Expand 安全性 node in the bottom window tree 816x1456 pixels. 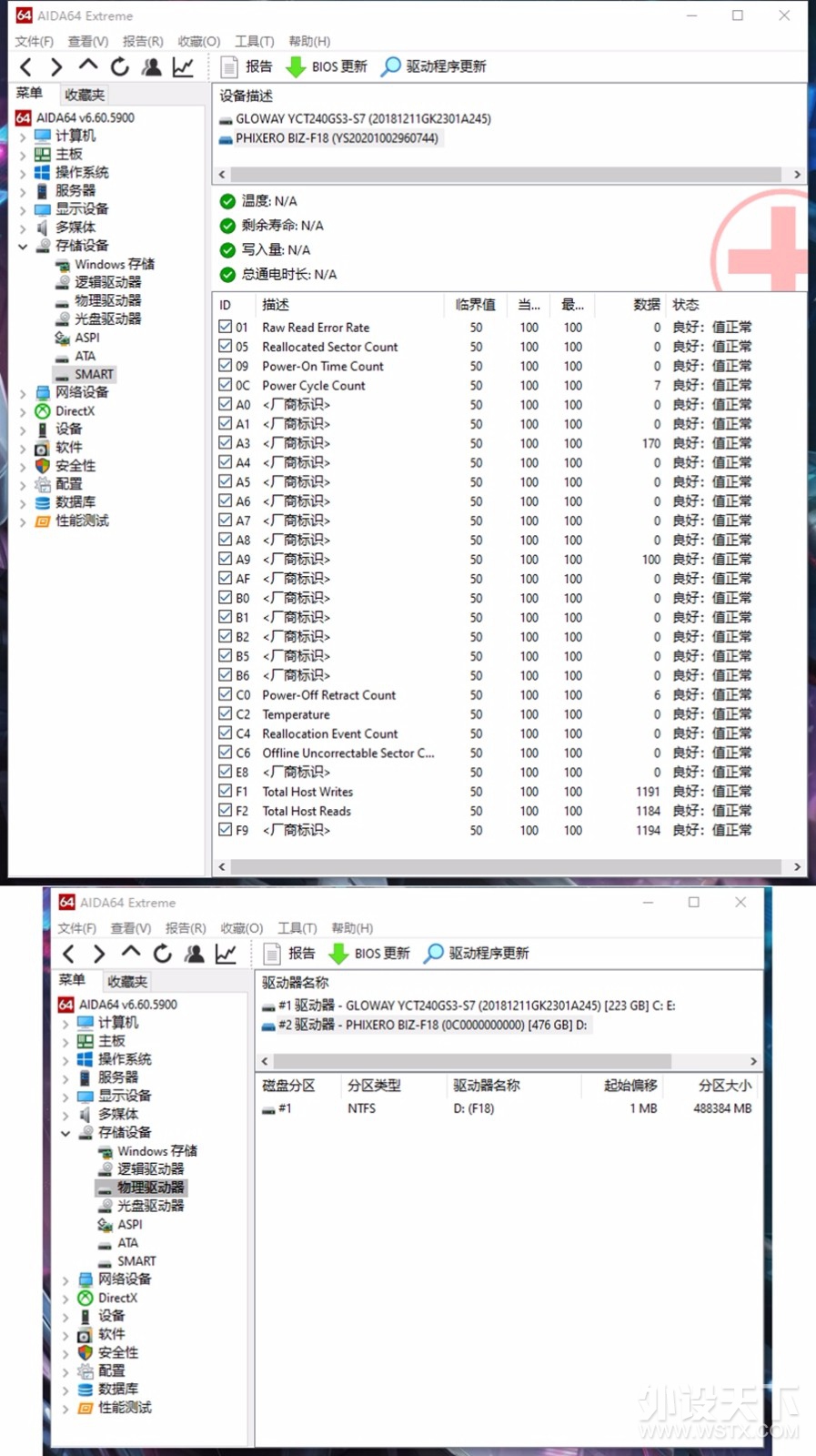coord(65,1353)
